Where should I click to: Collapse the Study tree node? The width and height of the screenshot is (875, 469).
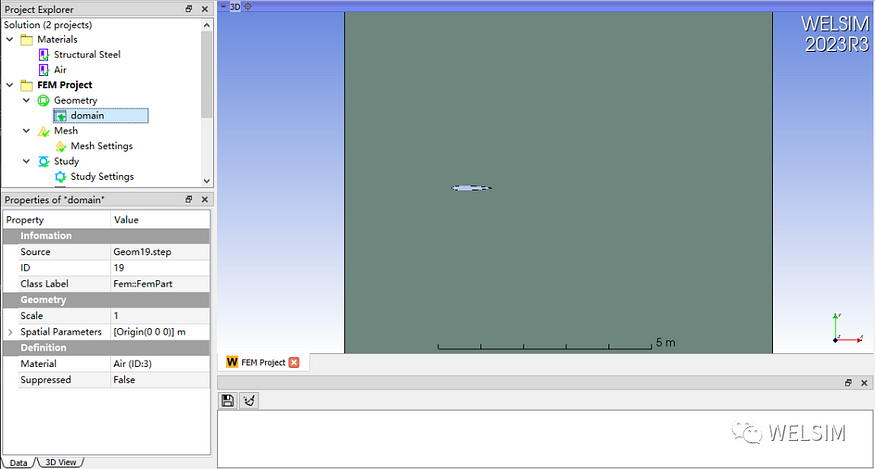tap(26, 161)
